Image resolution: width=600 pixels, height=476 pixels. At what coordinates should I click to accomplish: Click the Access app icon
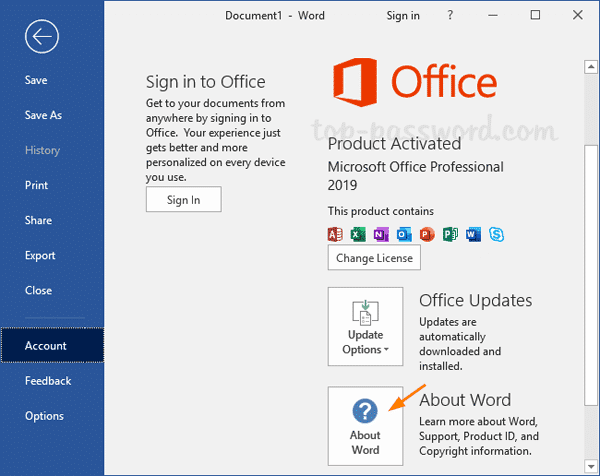[x=335, y=234]
